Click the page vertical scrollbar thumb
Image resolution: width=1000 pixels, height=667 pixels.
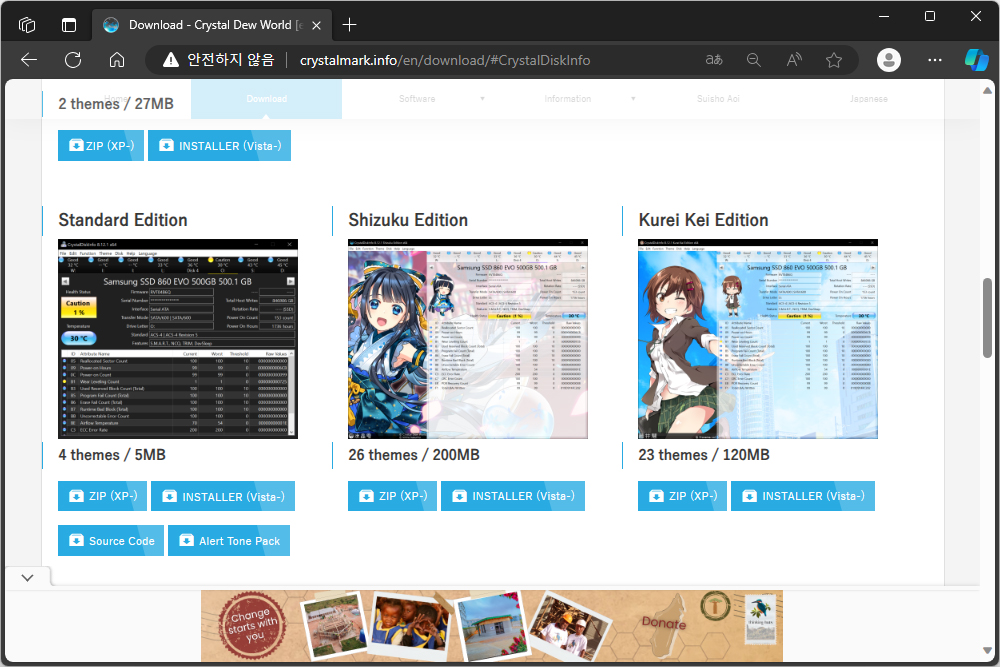[987, 318]
